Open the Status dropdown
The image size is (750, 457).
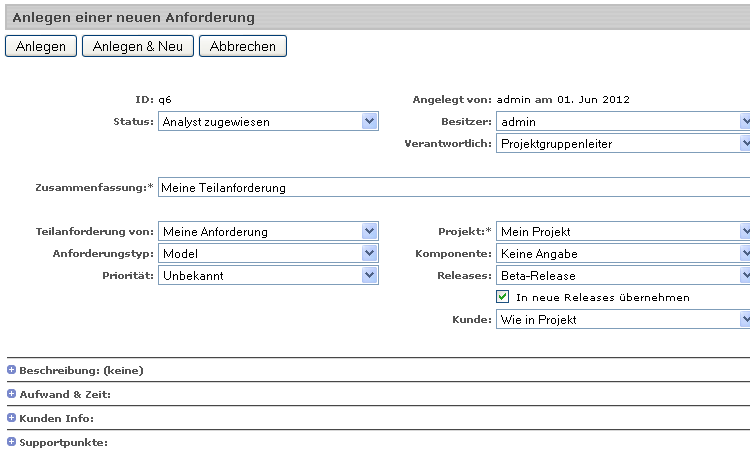pyautogui.click(x=267, y=122)
